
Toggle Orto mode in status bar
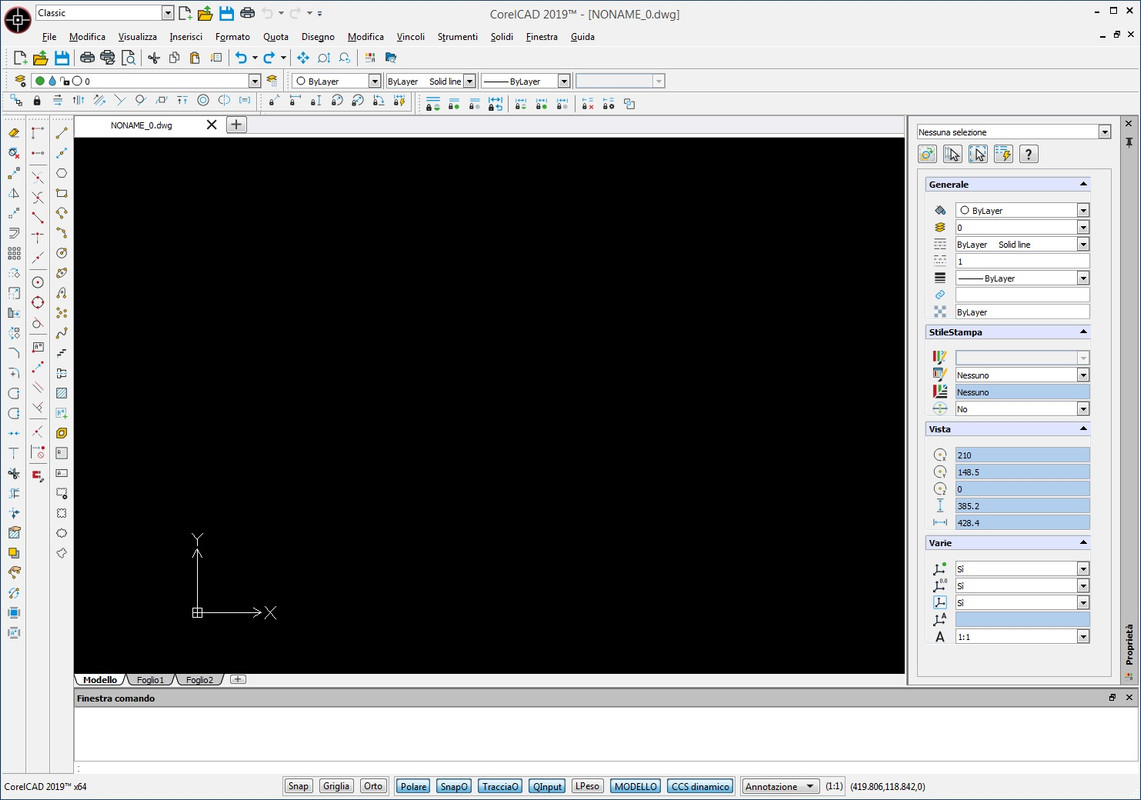tap(373, 786)
